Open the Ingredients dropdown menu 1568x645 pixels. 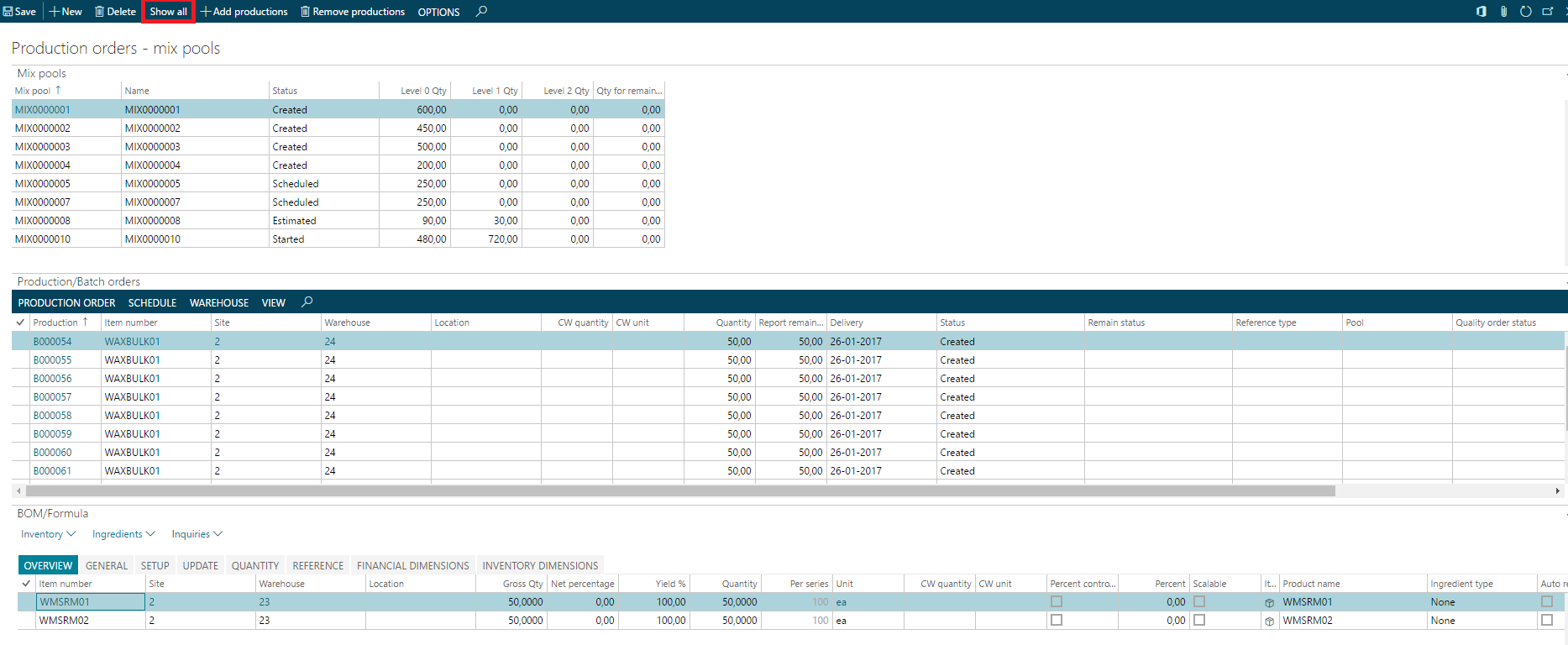pos(123,534)
